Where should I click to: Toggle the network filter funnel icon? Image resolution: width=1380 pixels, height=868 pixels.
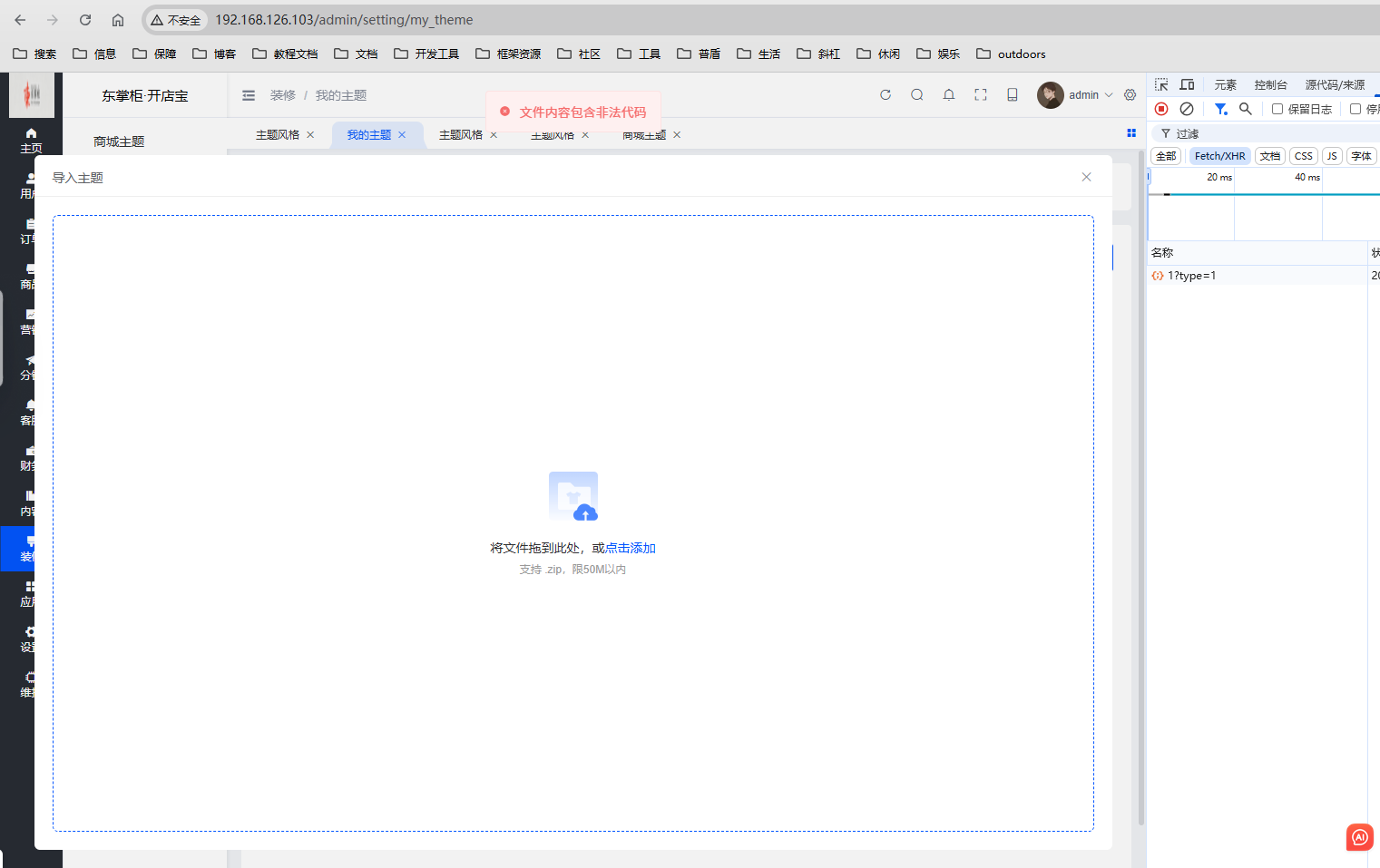[1221, 109]
